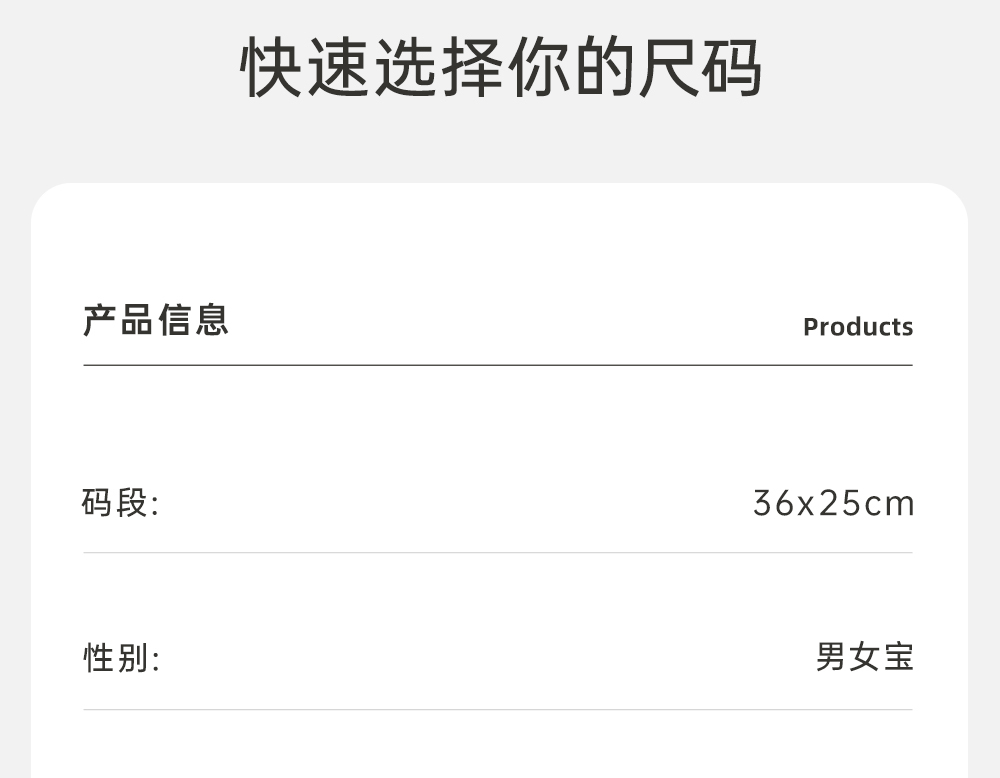Click empty space between 码段 and 36x25cm

pyautogui.click(x=450, y=503)
